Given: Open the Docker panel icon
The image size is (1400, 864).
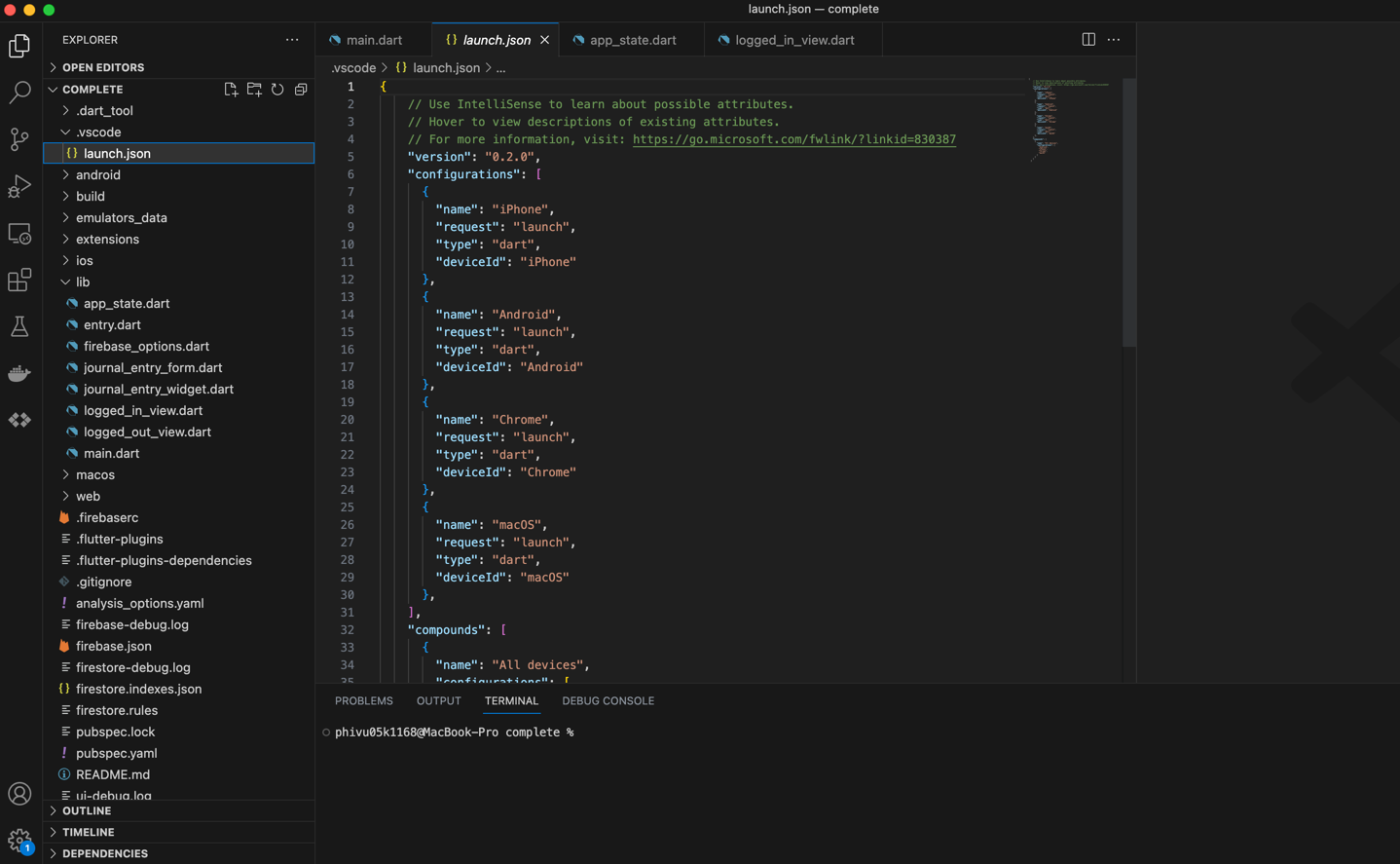Looking at the screenshot, I should pyautogui.click(x=19, y=373).
